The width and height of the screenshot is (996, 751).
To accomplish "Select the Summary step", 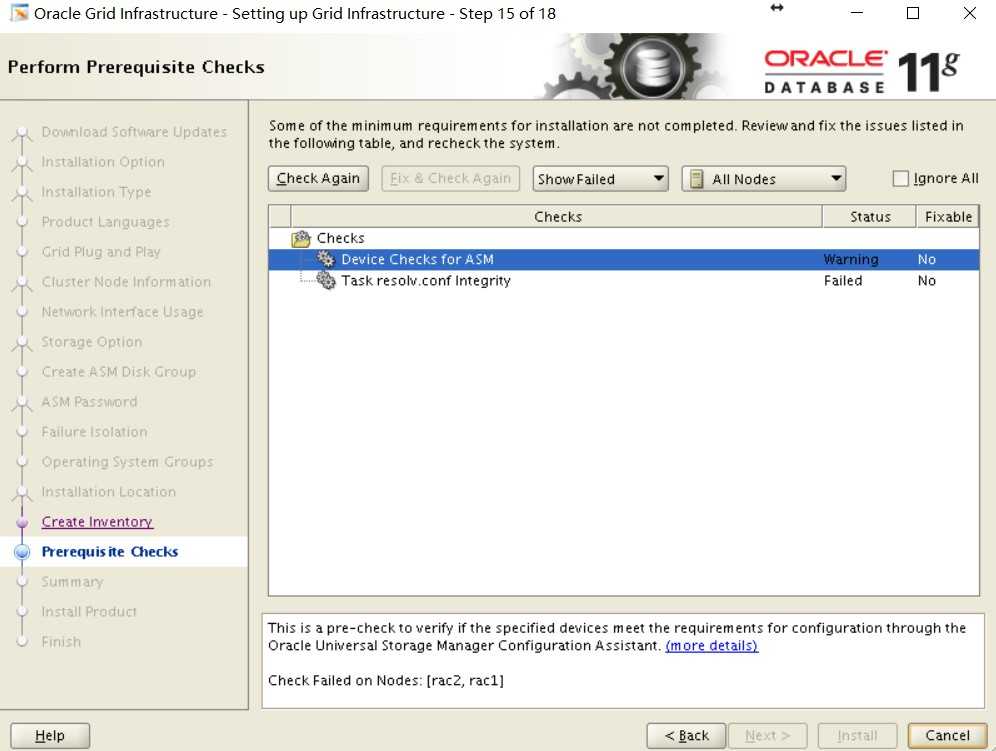I will coord(72,581).
